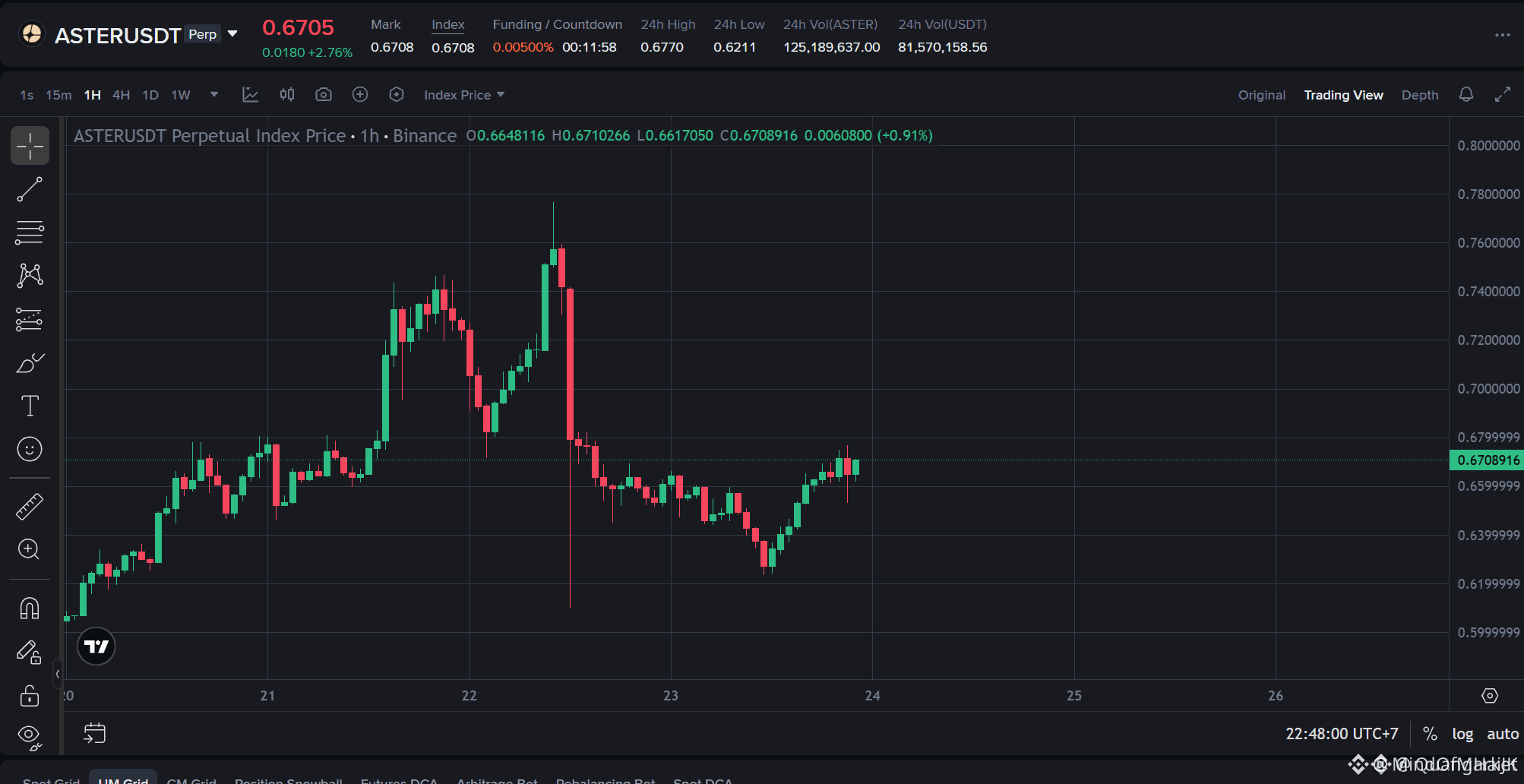The width and height of the screenshot is (1524, 784).
Task: Open the technical indicators icon
Action: pos(250,94)
